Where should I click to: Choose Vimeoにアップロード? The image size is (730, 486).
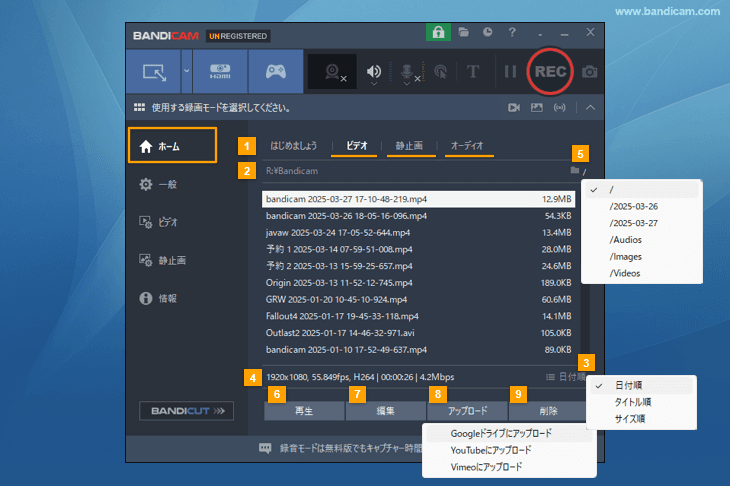click(509, 467)
